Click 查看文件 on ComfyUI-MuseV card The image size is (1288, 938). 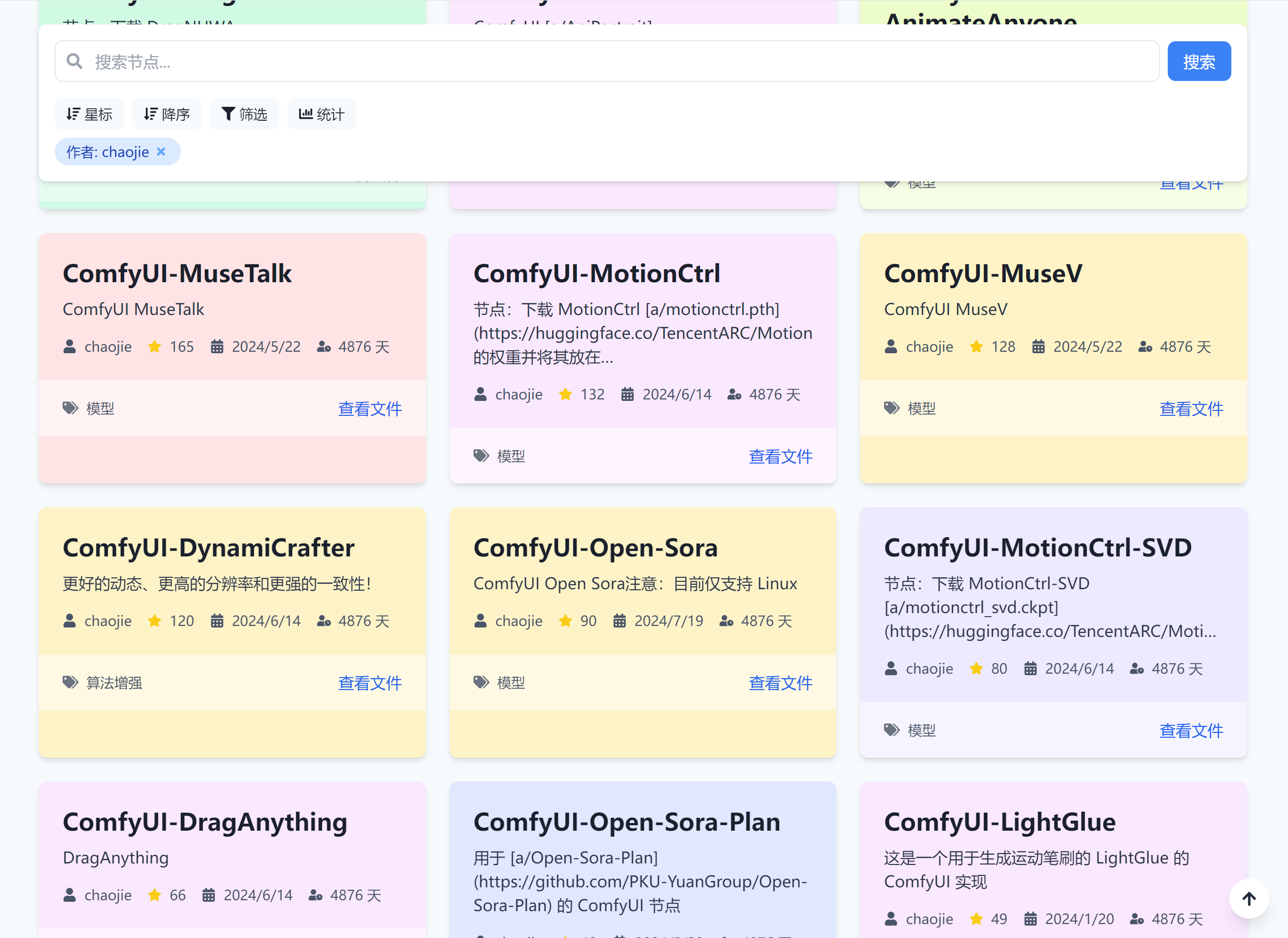click(x=1191, y=408)
